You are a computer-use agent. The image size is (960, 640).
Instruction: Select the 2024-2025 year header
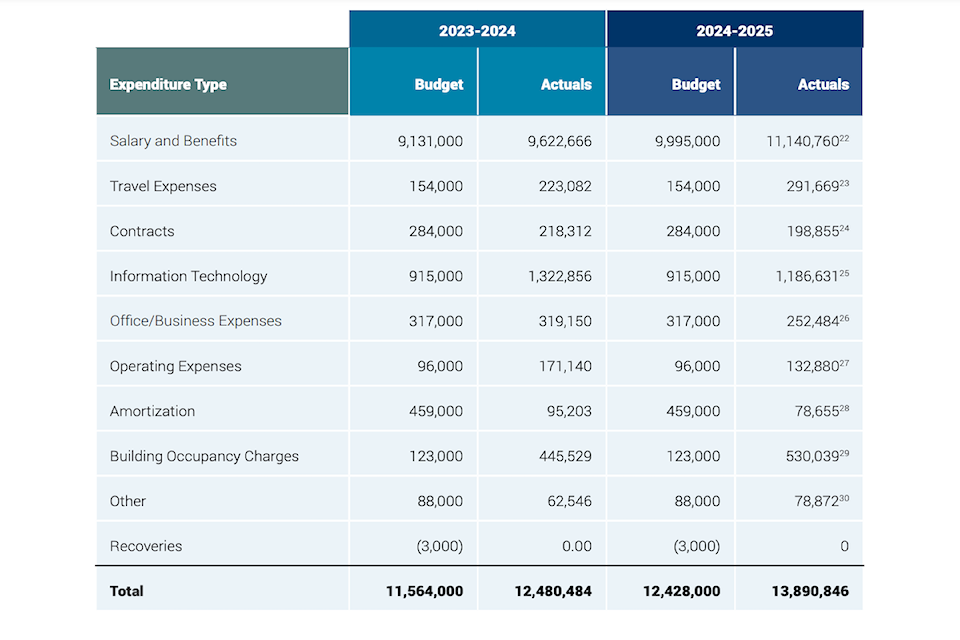tap(734, 30)
